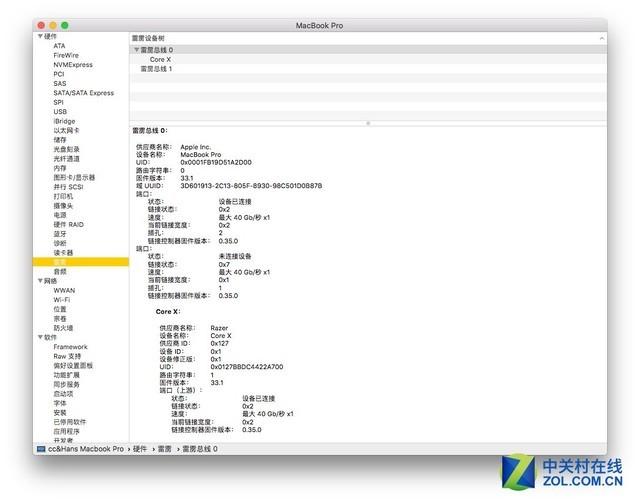Click the 雷雳总线 0 row label
Image resolution: width=640 pixels, height=502 pixels.
[x=157, y=49]
